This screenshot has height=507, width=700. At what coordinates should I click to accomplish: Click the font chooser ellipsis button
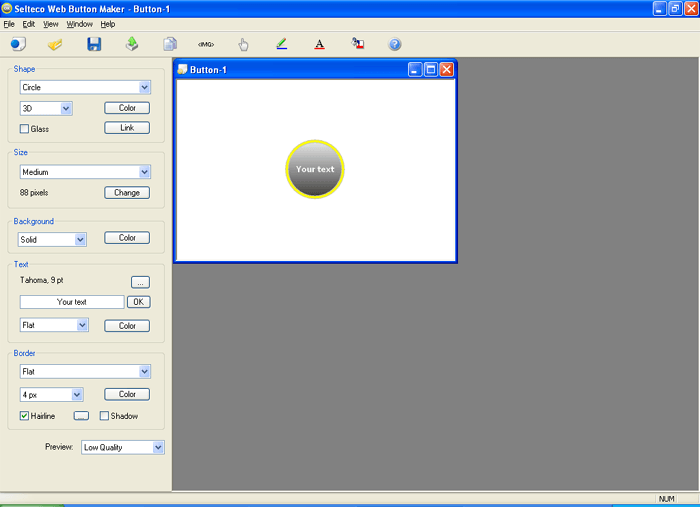coord(140,282)
